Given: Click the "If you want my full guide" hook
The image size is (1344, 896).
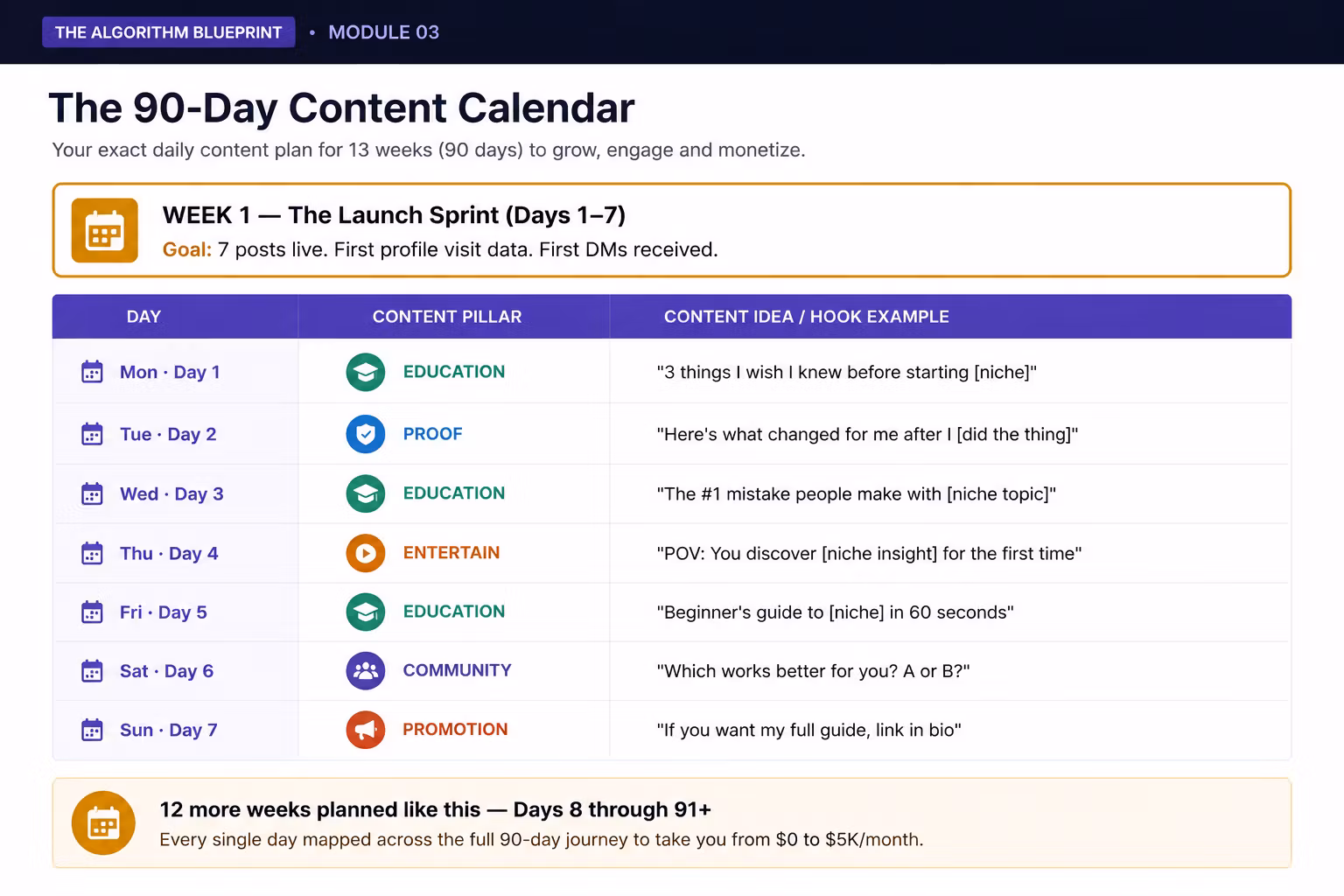Looking at the screenshot, I should [x=808, y=730].
